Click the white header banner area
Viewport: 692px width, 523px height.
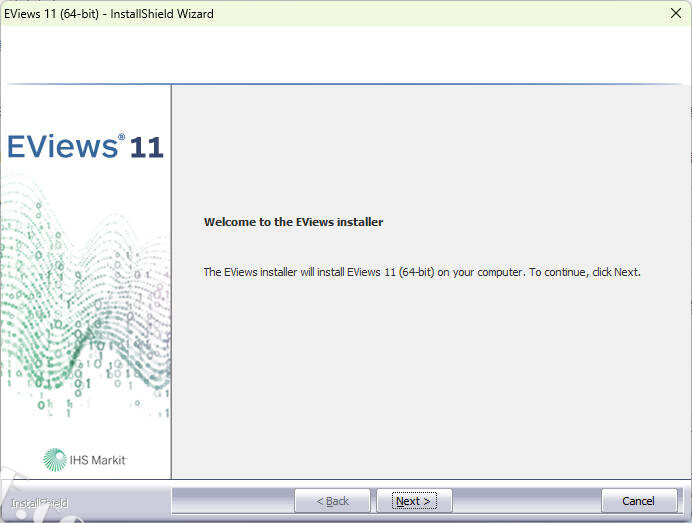pos(345,55)
